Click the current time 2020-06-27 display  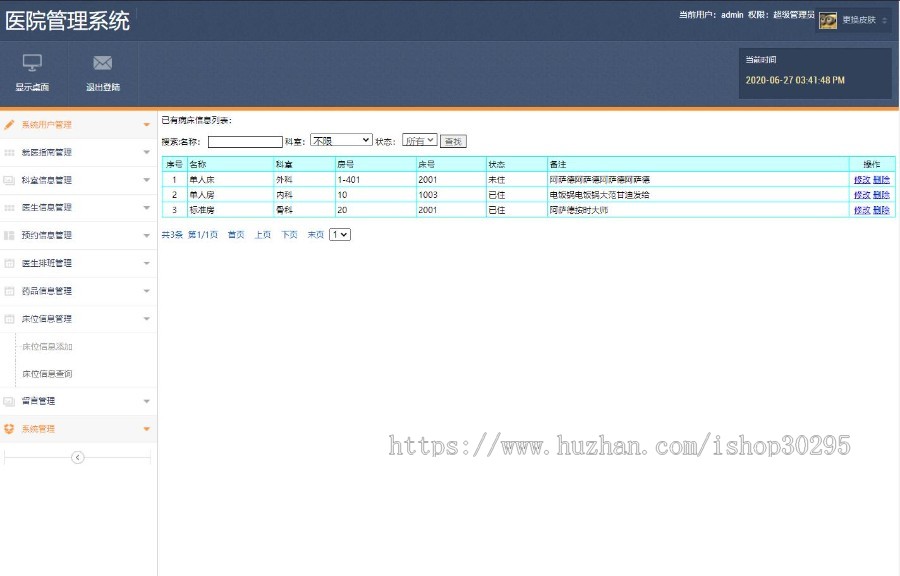click(x=795, y=80)
